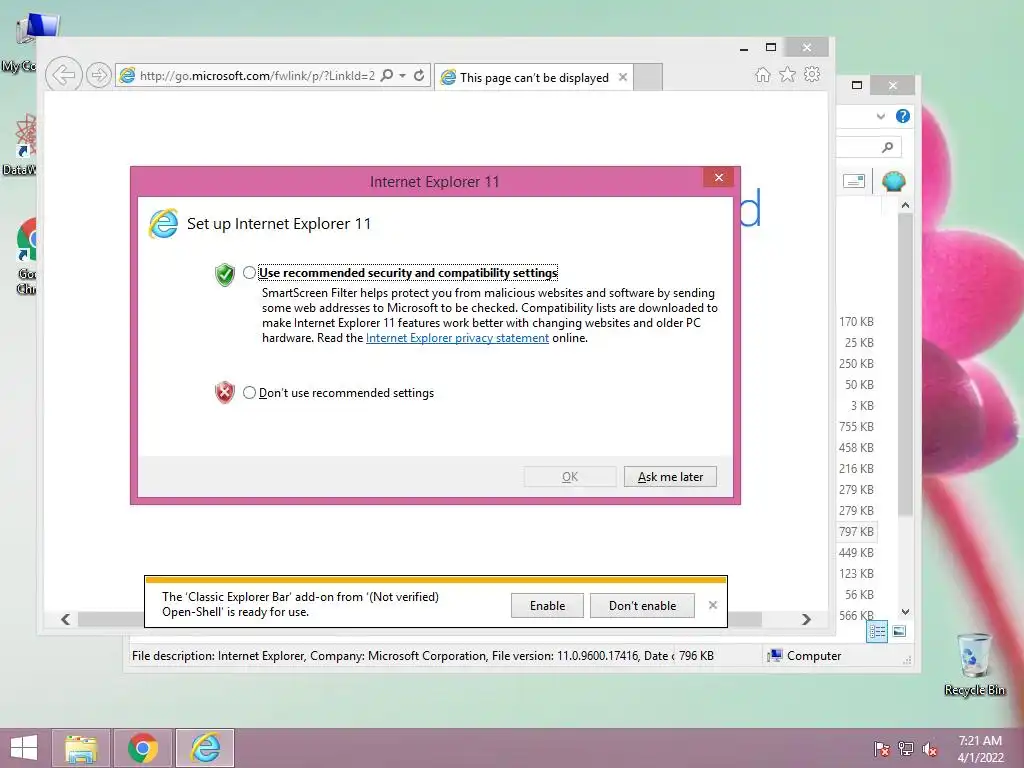The image size is (1024, 768).
Task: Select the 170 KB file size row
Action: click(x=856, y=321)
